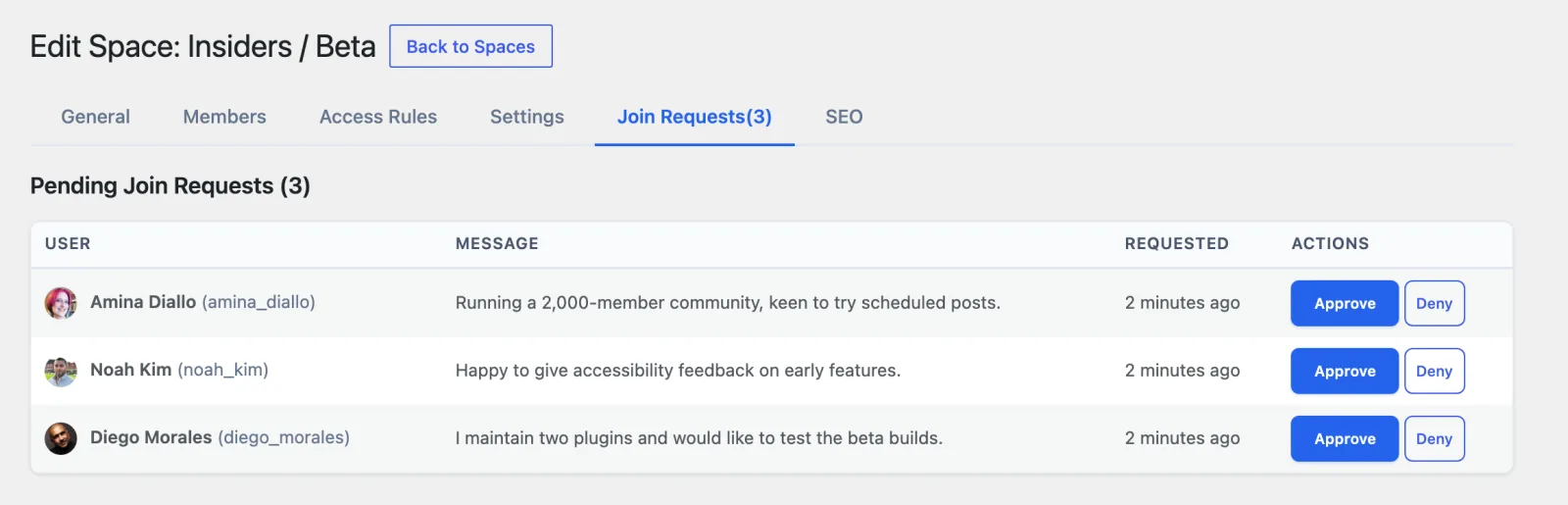Approve Amina Diallo's join request

tap(1345, 303)
